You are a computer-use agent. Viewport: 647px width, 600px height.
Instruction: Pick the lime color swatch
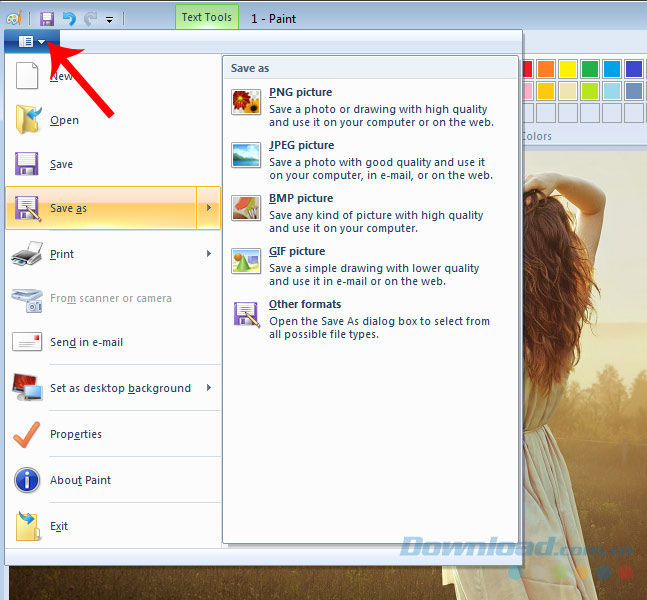click(x=590, y=91)
